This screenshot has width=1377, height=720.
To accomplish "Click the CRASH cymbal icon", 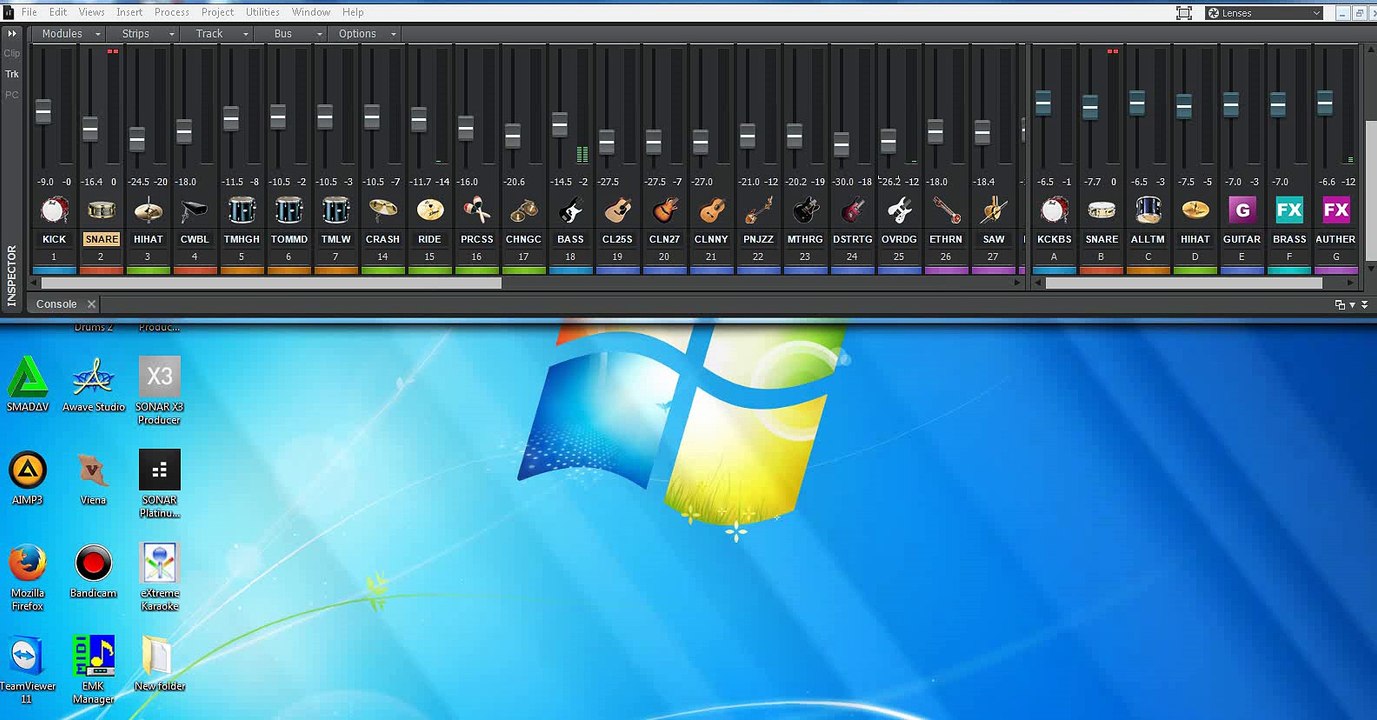I will (383, 210).
